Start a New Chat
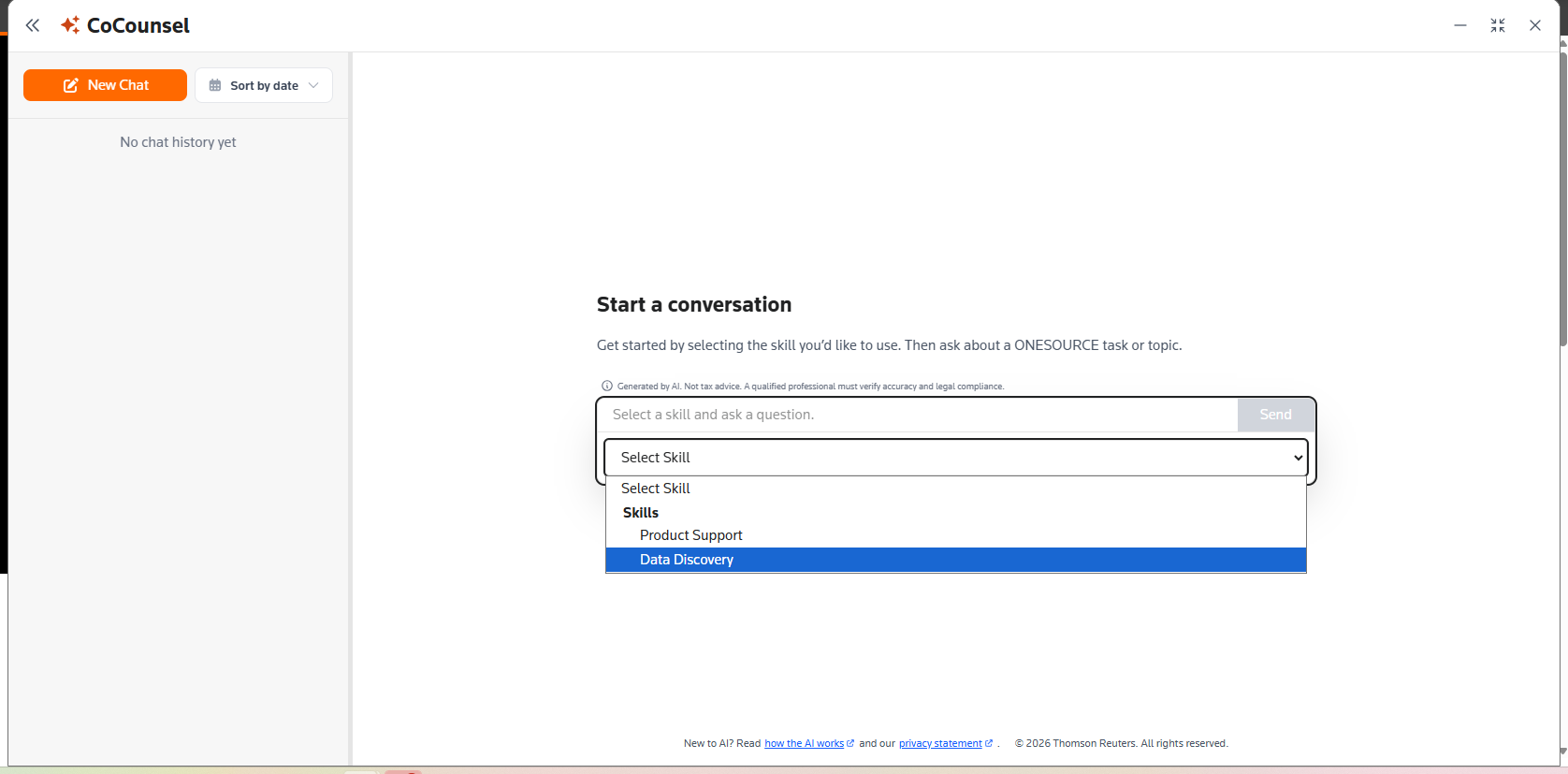The image size is (1568, 774). pos(105,85)
